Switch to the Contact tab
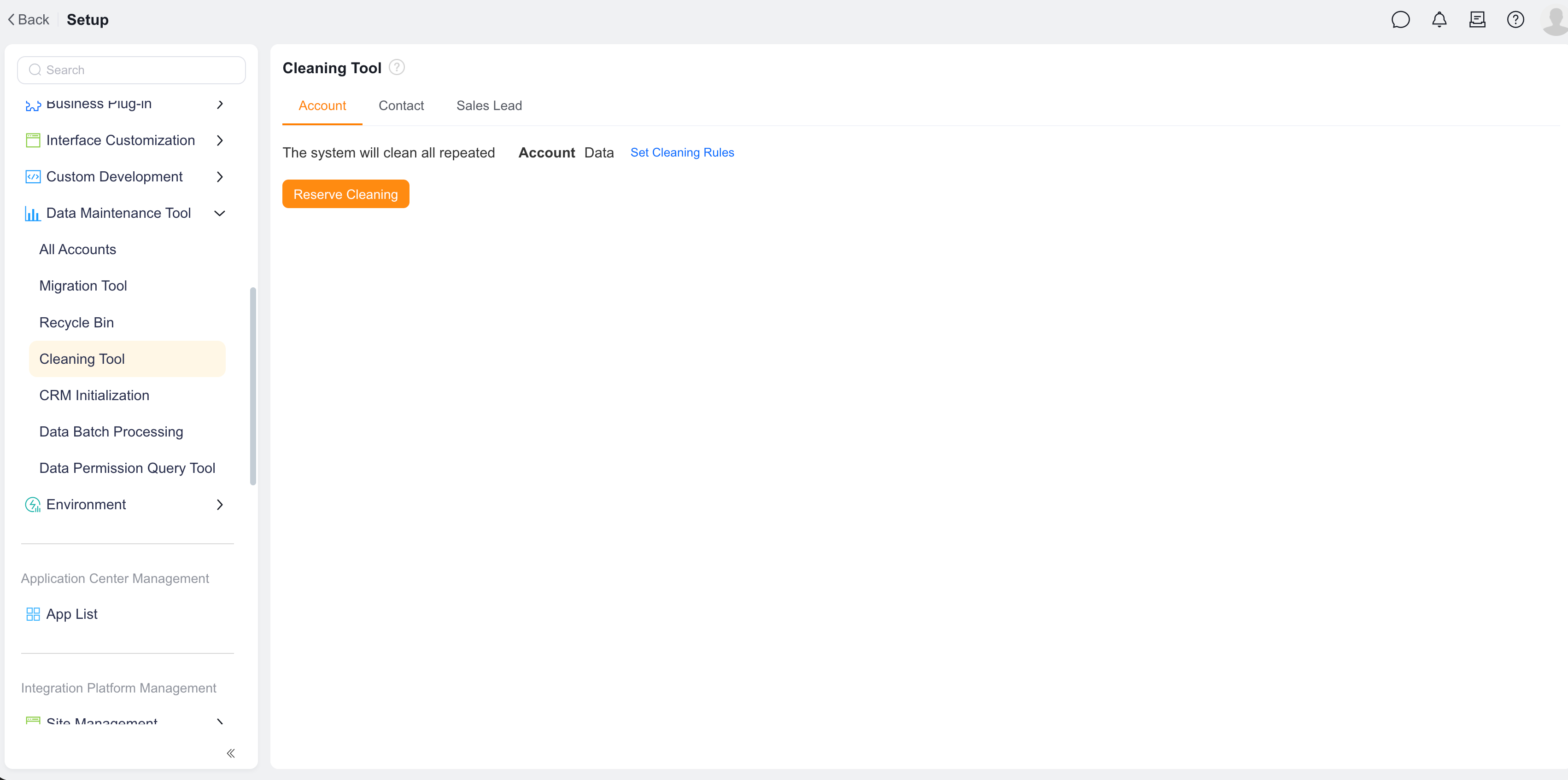Screen dimensions: 1568x780 click(401, 106)
